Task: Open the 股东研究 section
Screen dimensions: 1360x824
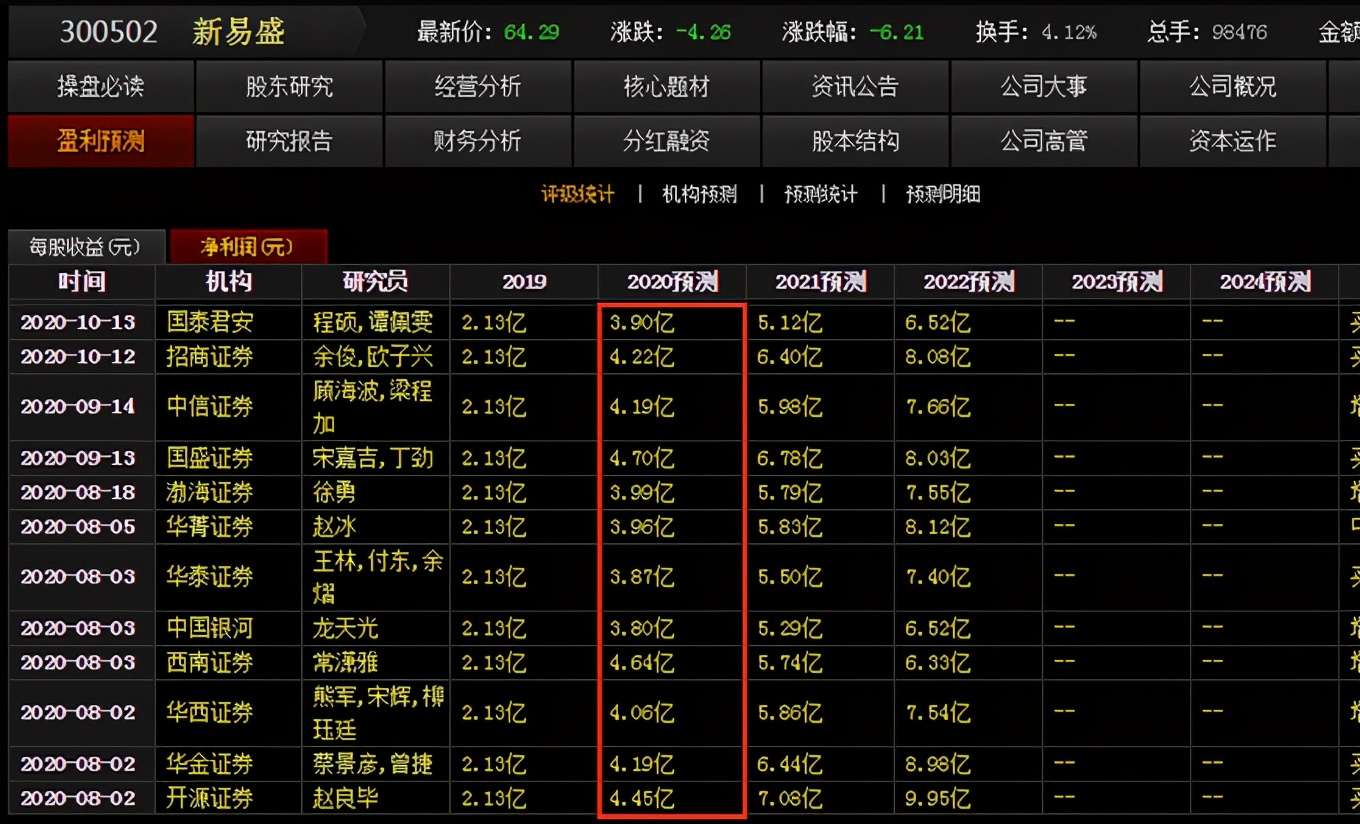Action: coord(288,86)
